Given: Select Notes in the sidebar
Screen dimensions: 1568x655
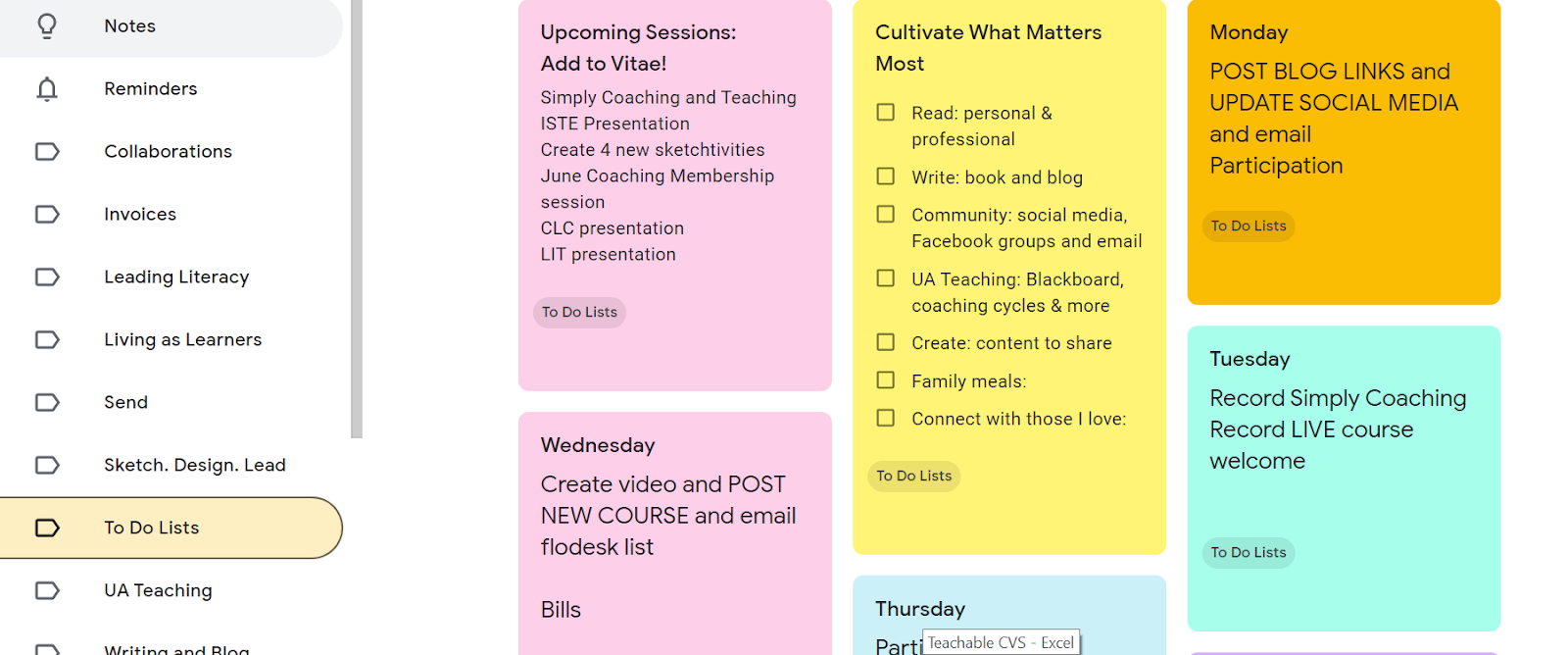Looking at the screenshot, I should [x=128, y=26].
